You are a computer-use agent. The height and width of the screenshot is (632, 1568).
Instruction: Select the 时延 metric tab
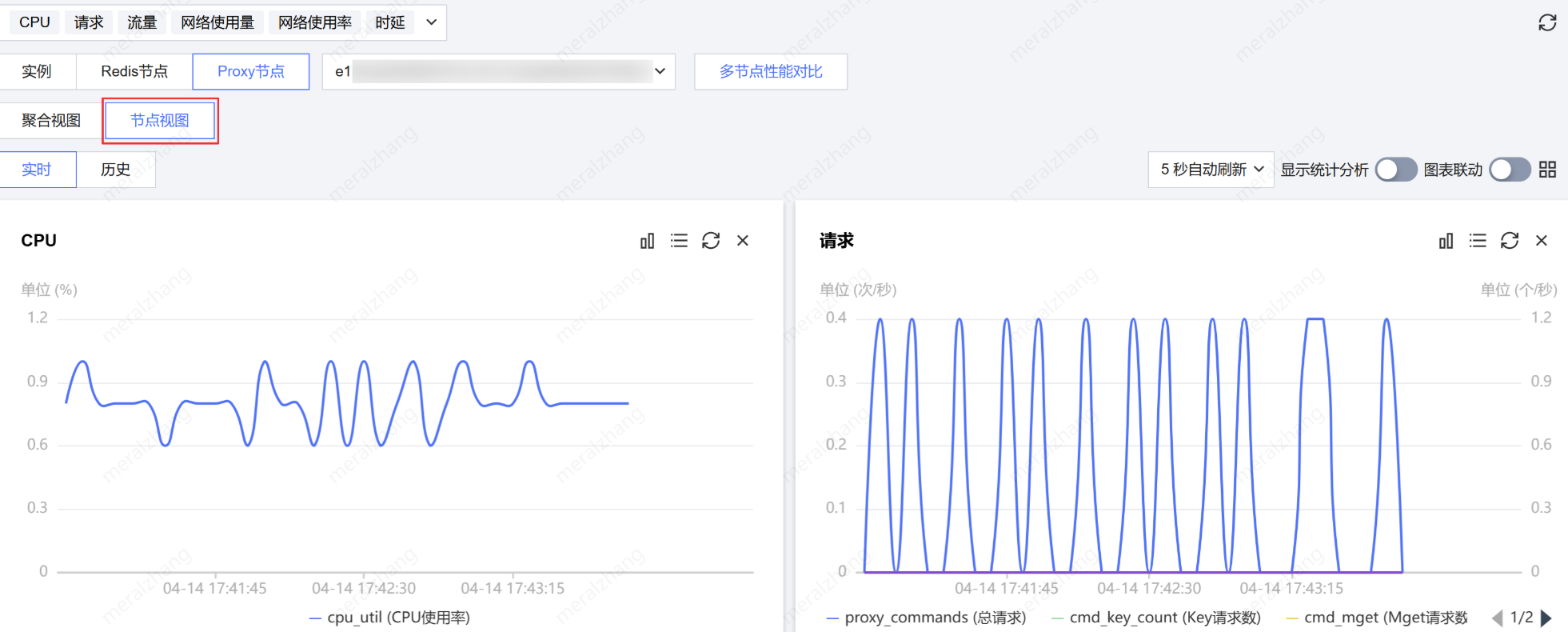pyautogui.click(x=390, y=22)
